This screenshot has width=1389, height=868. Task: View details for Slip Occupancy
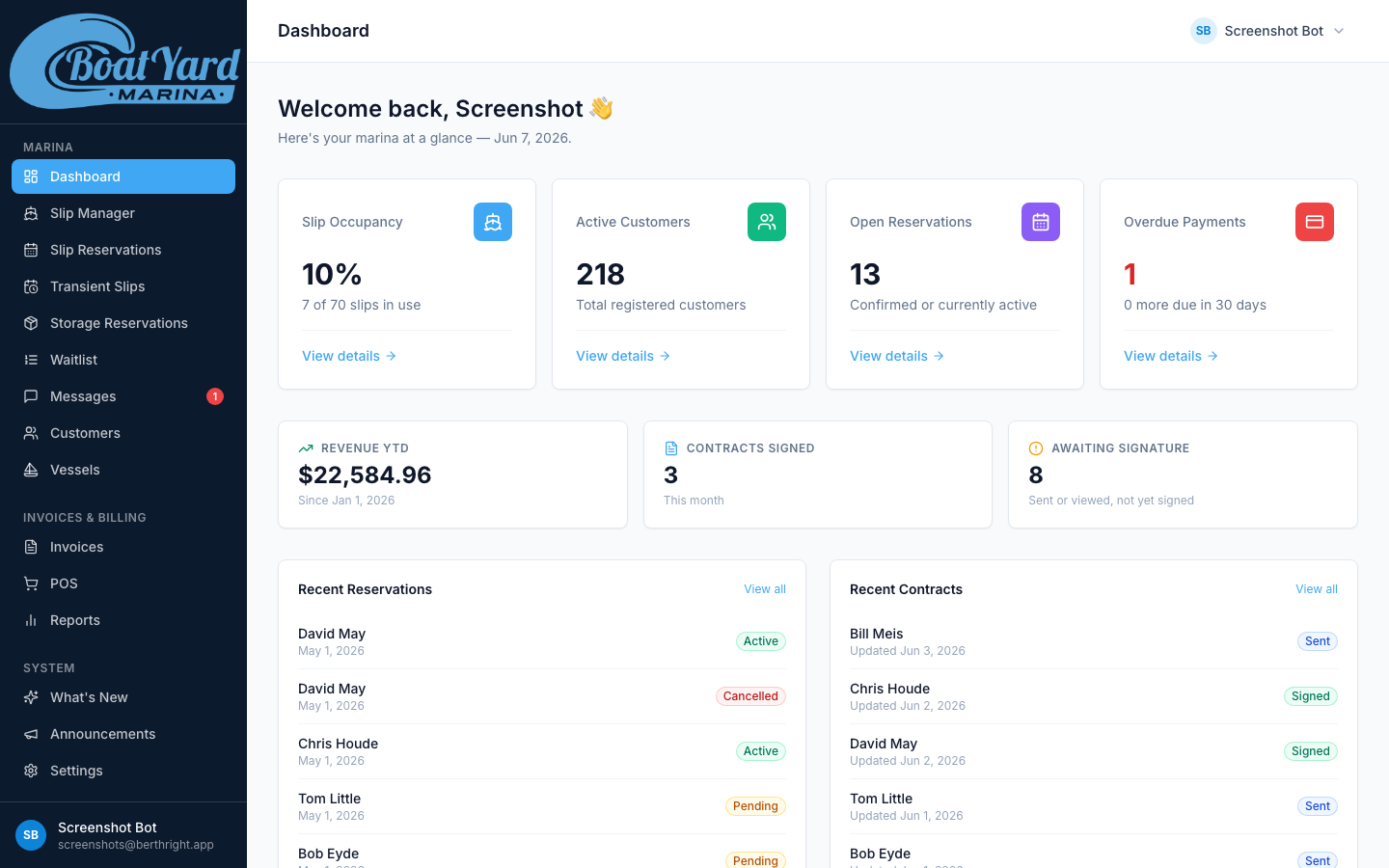tap(349, 356)
